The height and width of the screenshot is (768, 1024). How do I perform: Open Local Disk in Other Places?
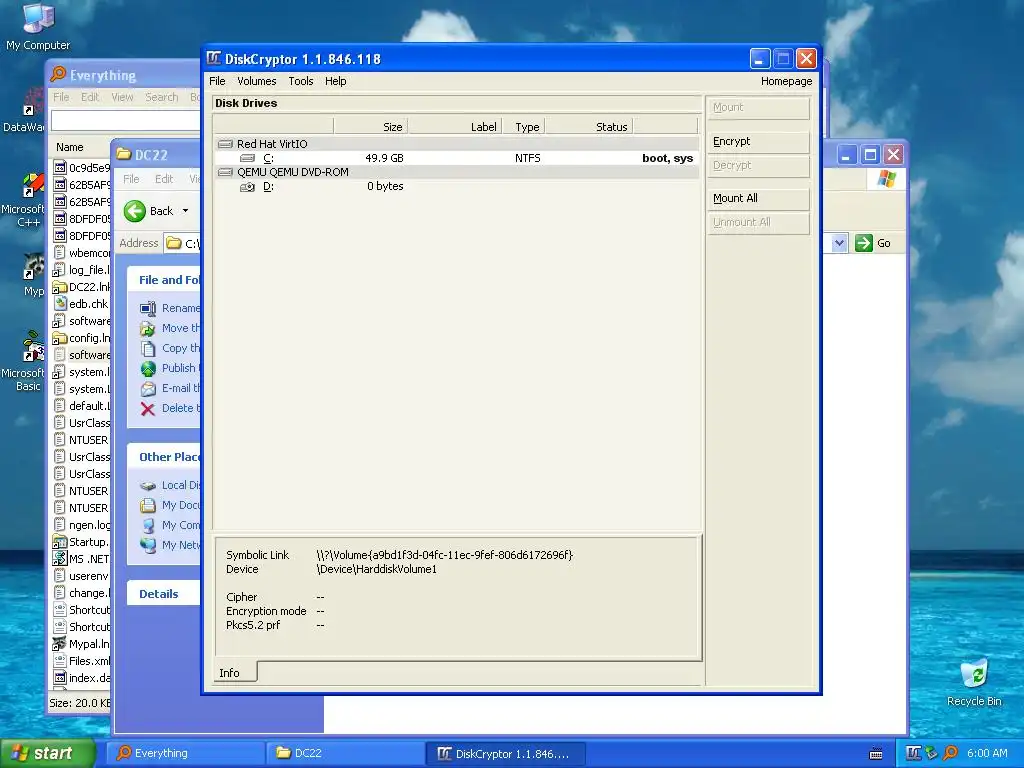170,485
